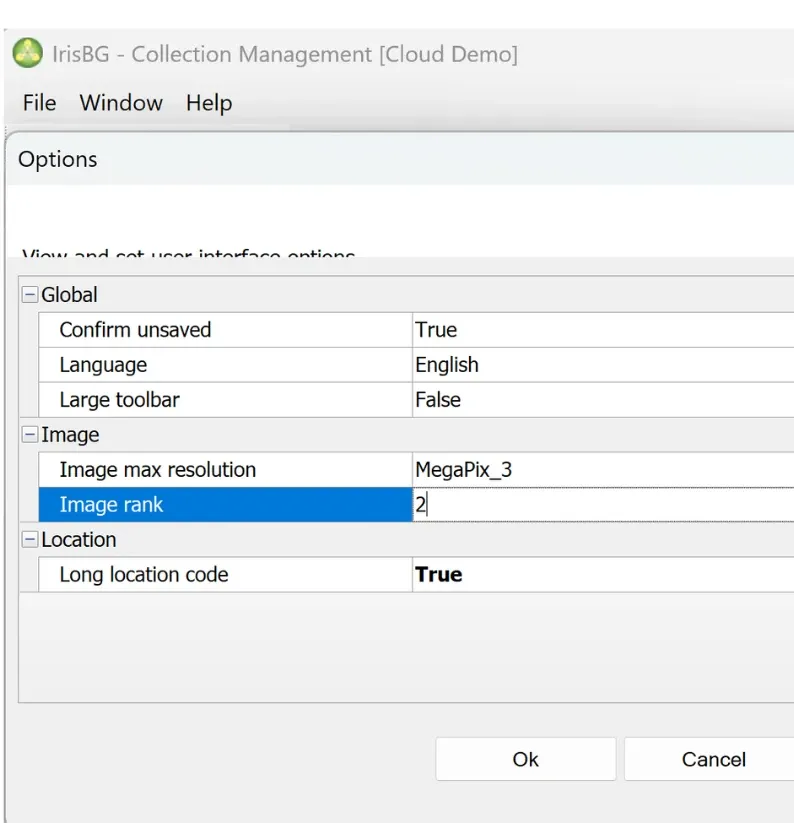Viewport: 794px width, 823px height.
Task: Confirm options with the Ok button
Action: coord(525,759)
